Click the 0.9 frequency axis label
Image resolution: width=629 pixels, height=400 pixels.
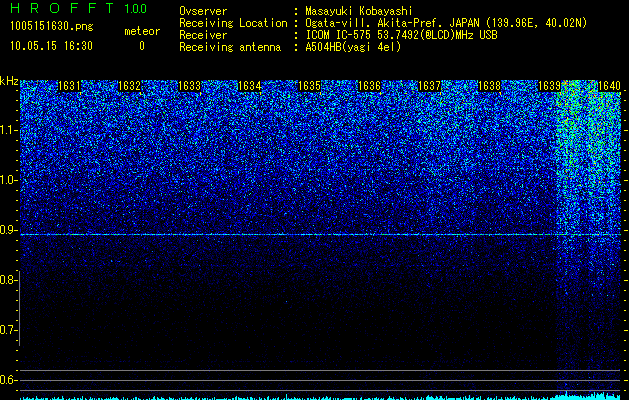click(x=9, y=230)
